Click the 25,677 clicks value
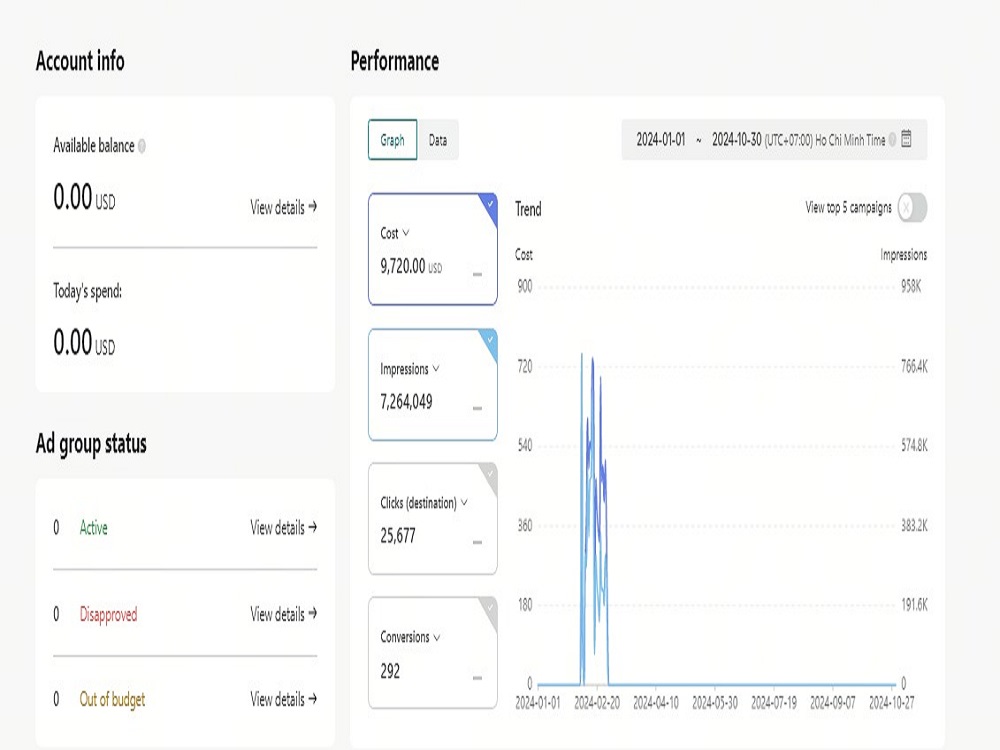The image size is (1000, 750). [398, 536]
